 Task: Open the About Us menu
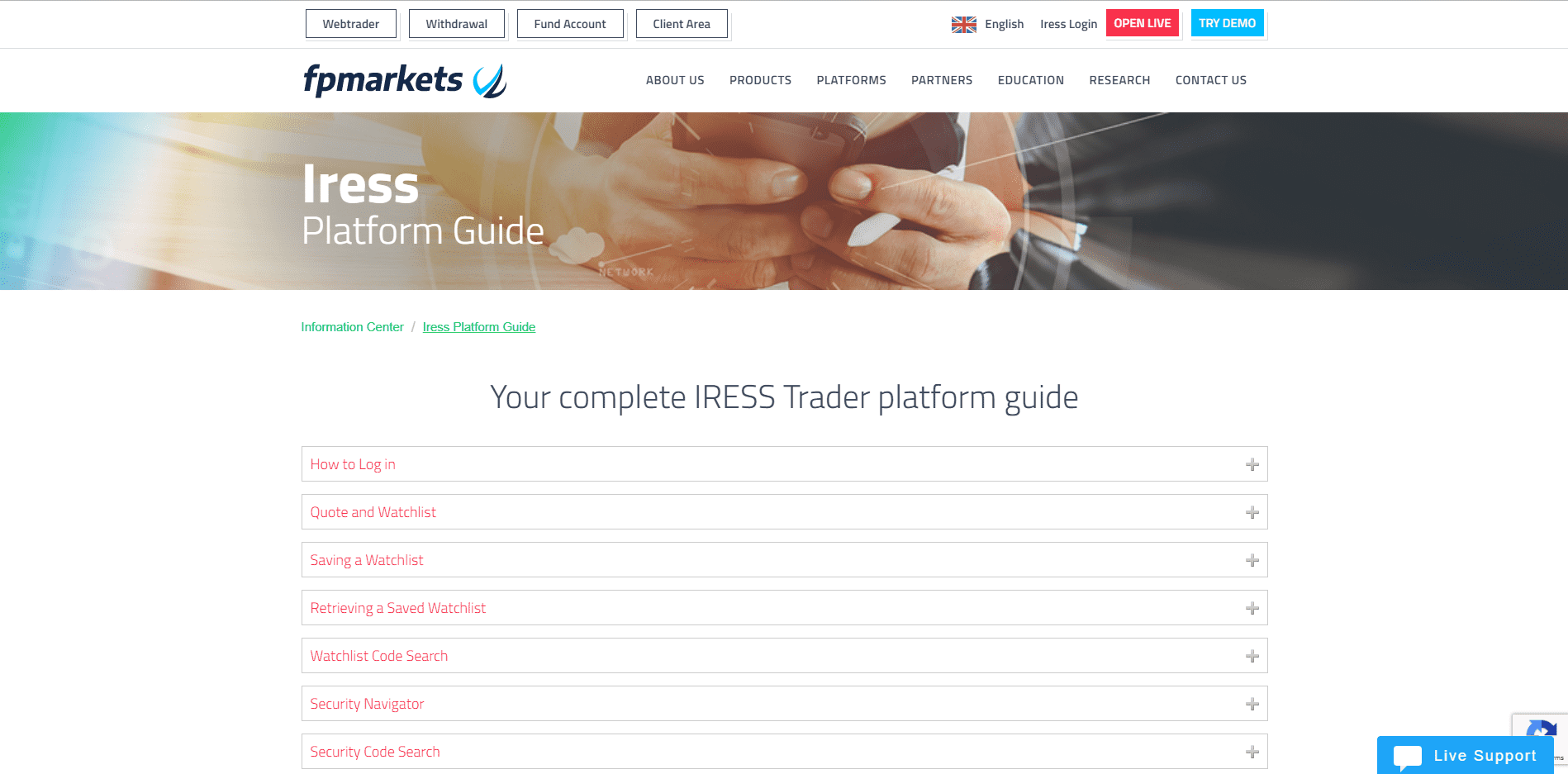(675, 80)
